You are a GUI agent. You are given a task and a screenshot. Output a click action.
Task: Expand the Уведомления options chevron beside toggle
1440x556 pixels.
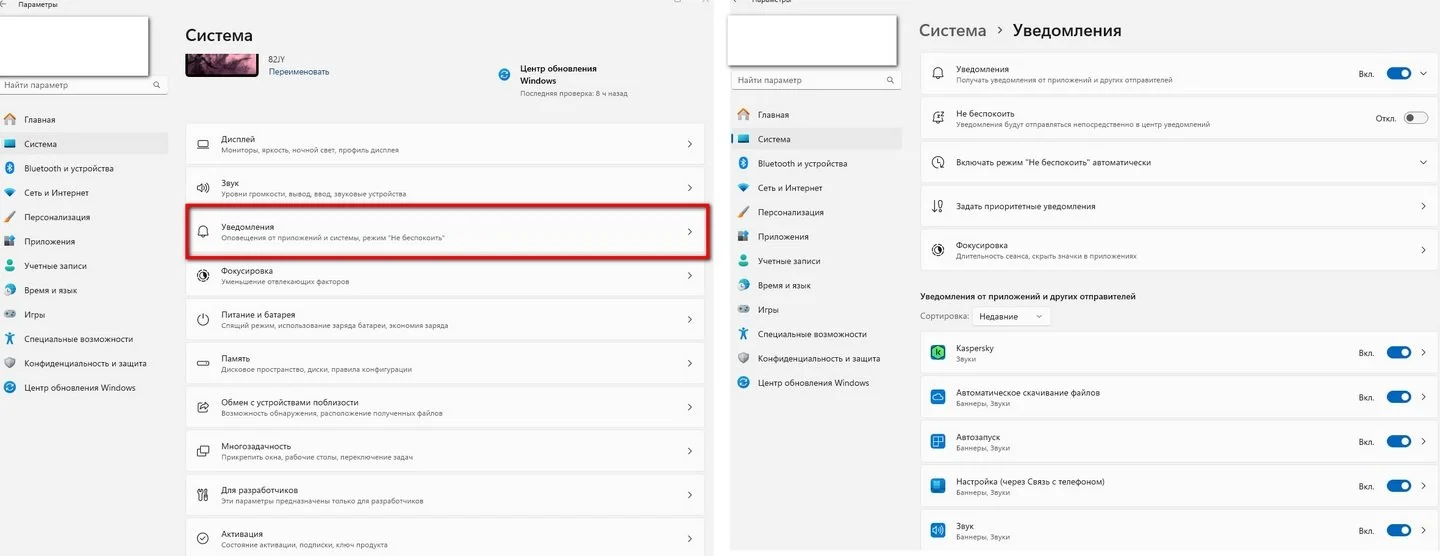click(x=1424, y=74)
